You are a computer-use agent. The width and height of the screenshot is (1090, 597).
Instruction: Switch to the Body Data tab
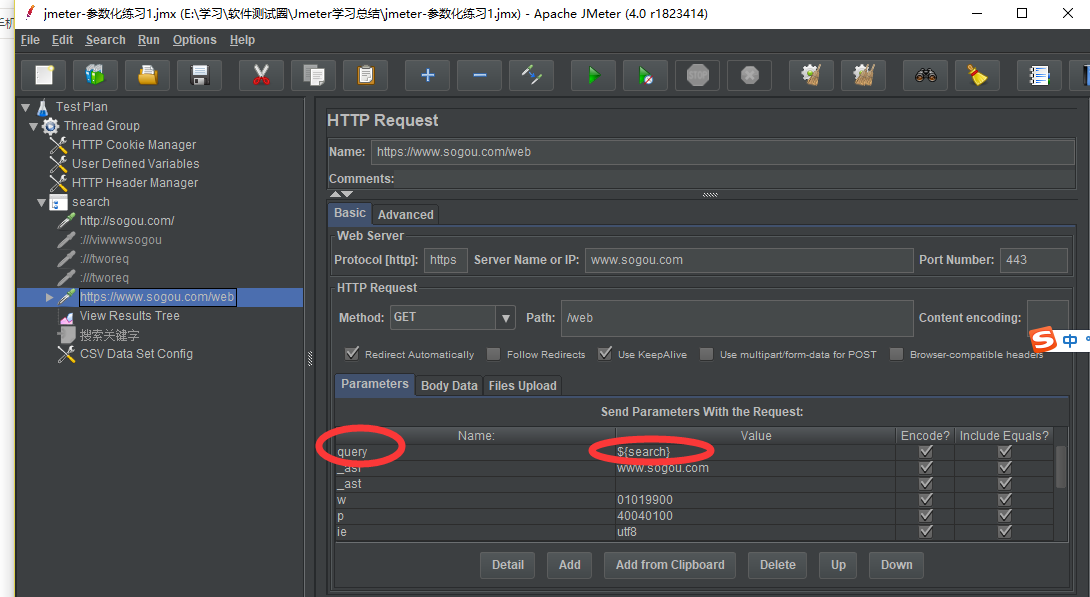pos(449,386)
